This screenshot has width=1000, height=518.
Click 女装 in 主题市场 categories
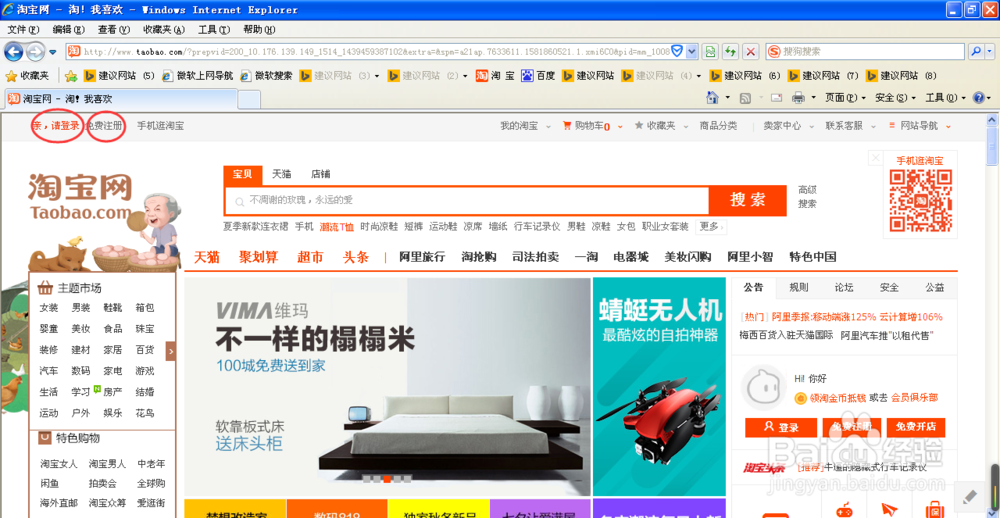coord(48,308)
